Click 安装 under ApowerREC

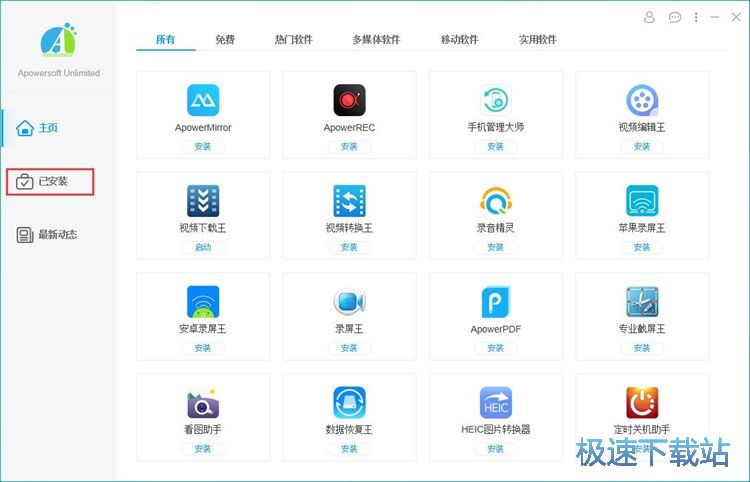pos(349,147)
